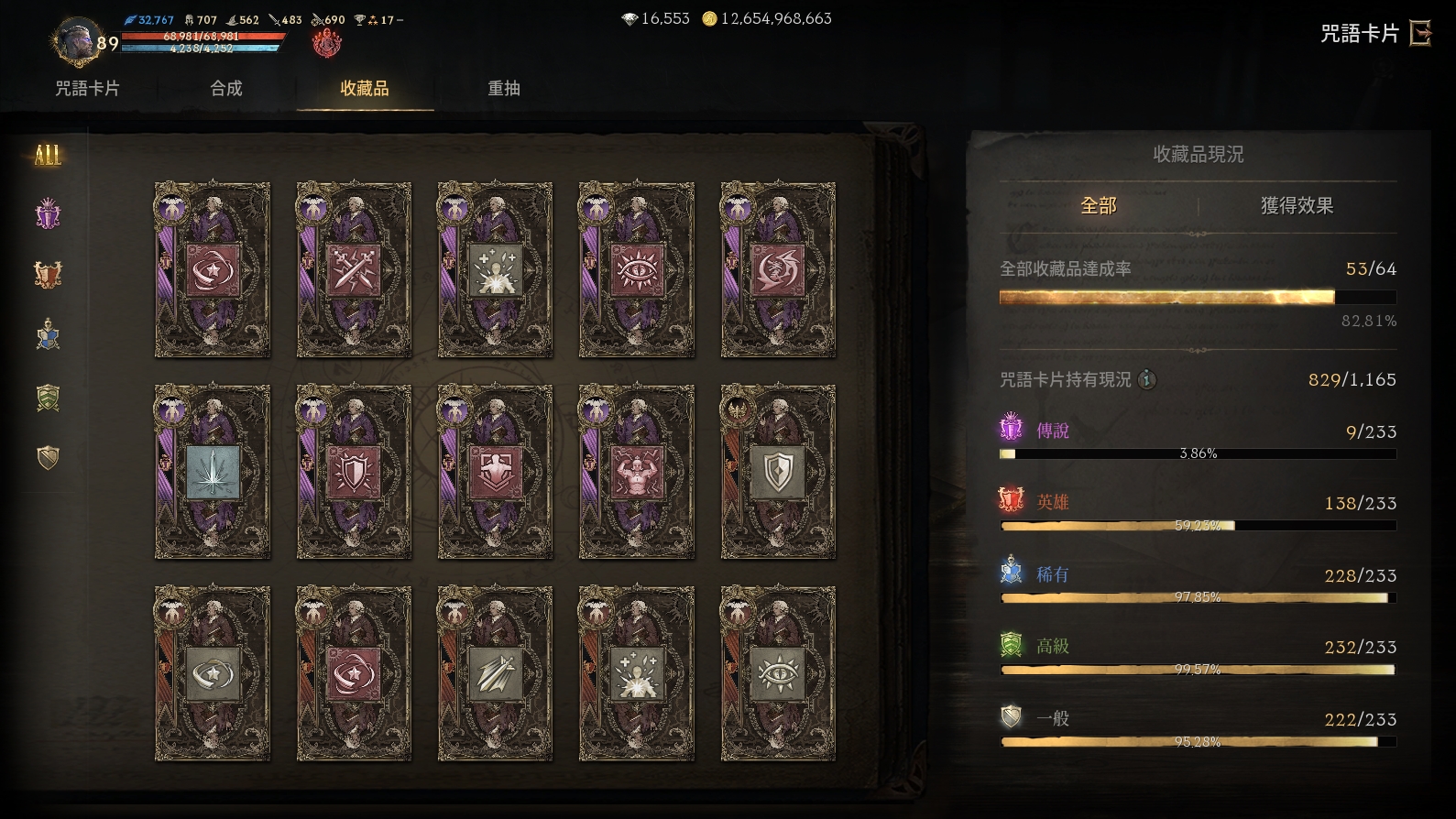Click the 英雄 rarity row
Viewport: 1456px width, 819px height.
(x=1198, y=512)
